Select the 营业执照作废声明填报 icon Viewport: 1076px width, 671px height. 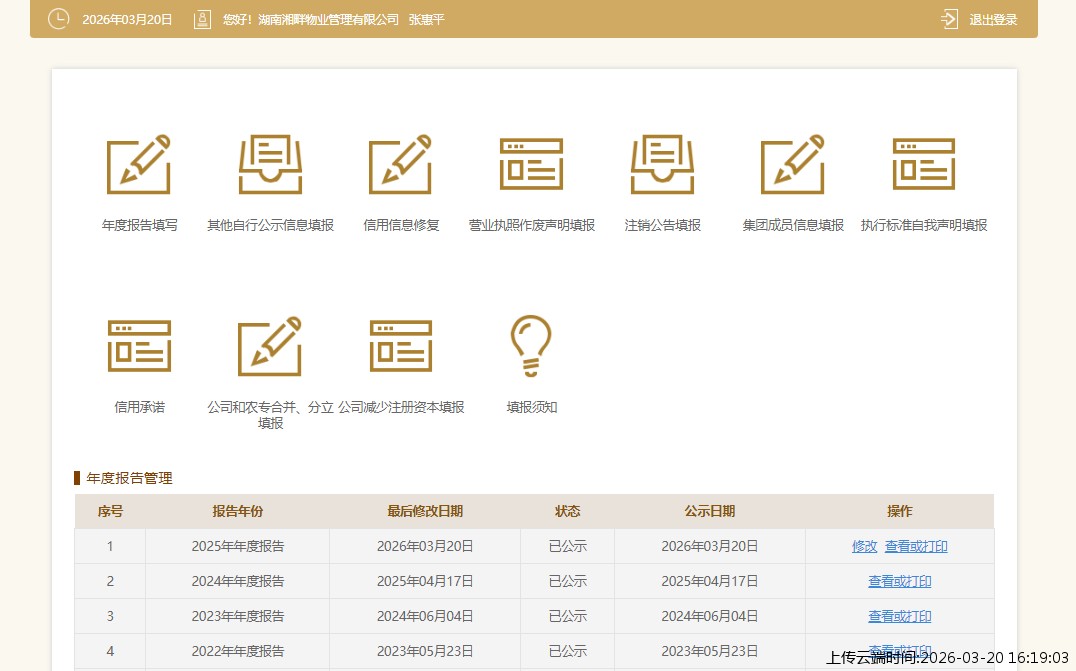pyautogui.click(x=531, y=165)
